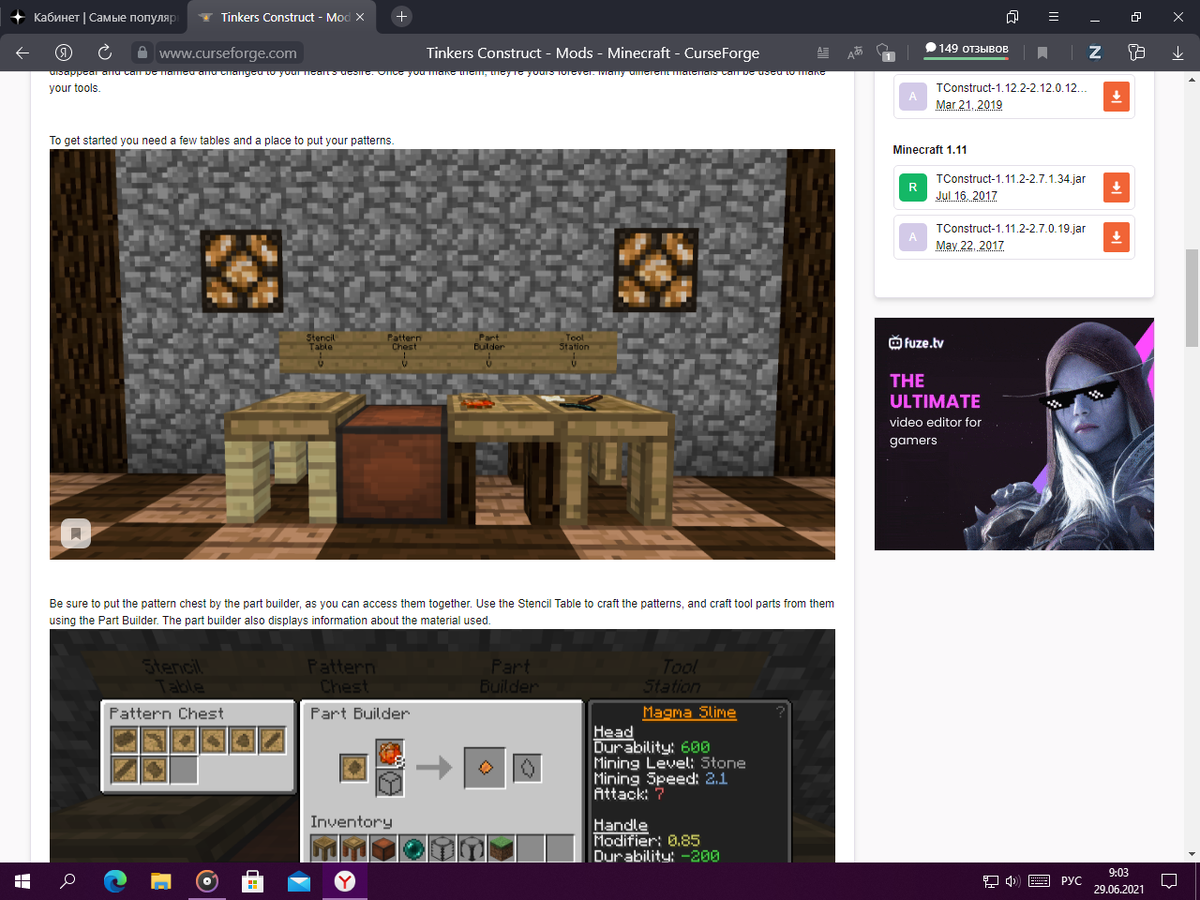Open TConstruct-1.12.2-2.12.0.12 file link
The width and height of the screenshot is (1200, 900).
[x=1011, y=88]
